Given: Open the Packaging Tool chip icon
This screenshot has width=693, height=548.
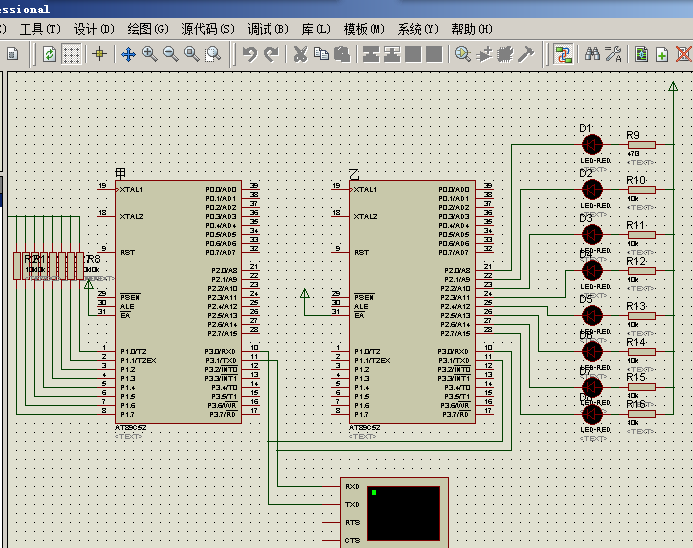Looking at the screenshot, I should (x=505, y=54).
